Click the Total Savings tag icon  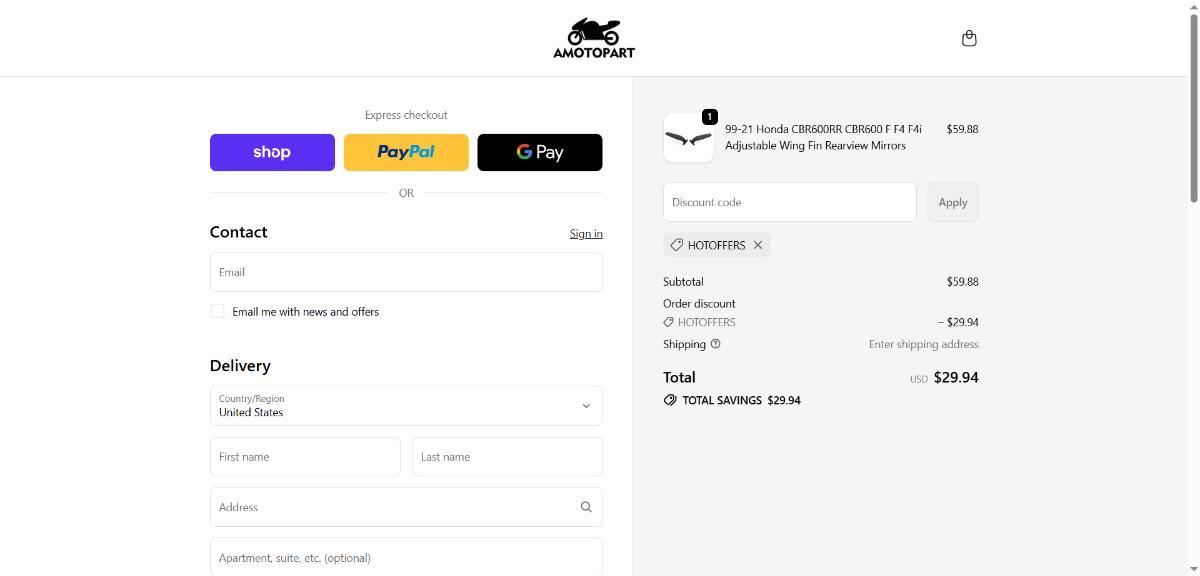(x=670, y=400)
